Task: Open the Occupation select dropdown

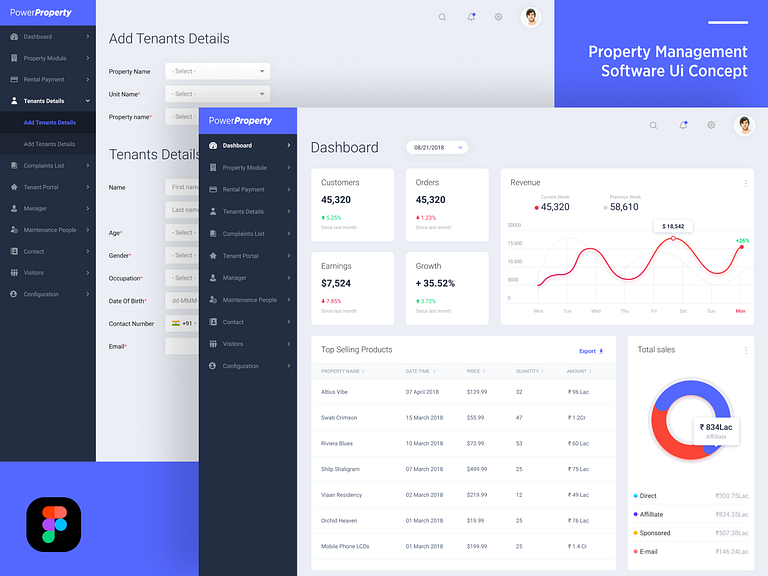Action: pyautogui.click(x=182, y=278)
